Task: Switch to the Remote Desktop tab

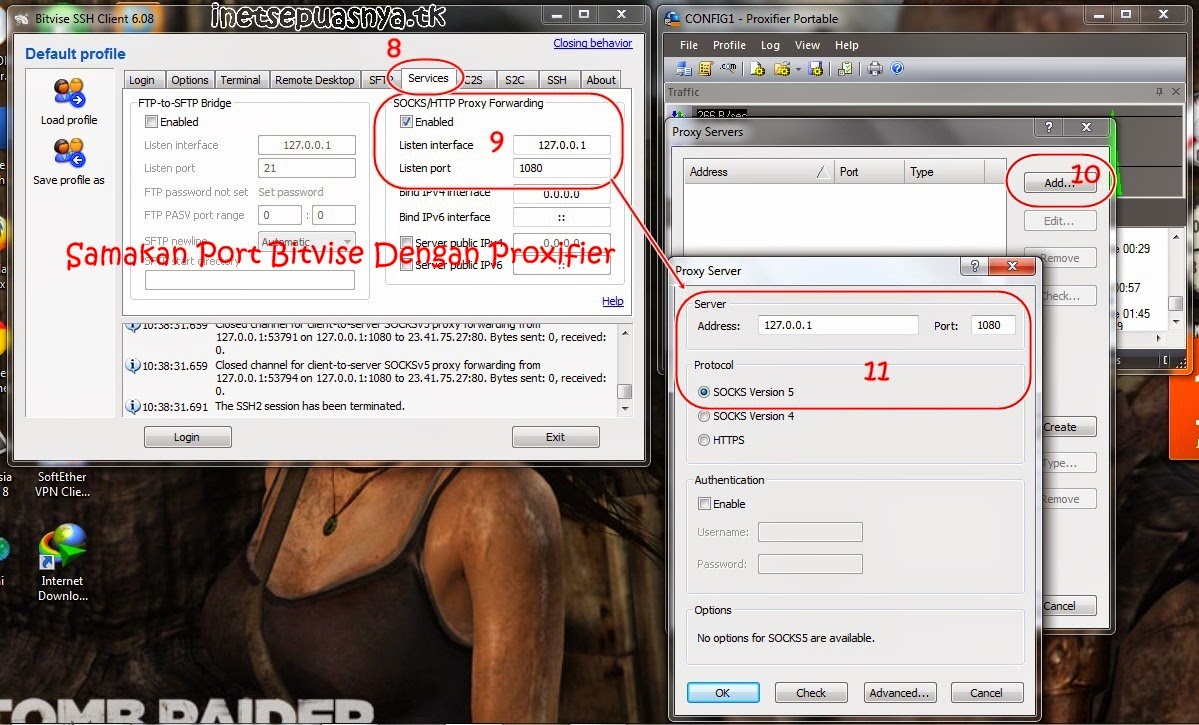Action: coord(314,80)
